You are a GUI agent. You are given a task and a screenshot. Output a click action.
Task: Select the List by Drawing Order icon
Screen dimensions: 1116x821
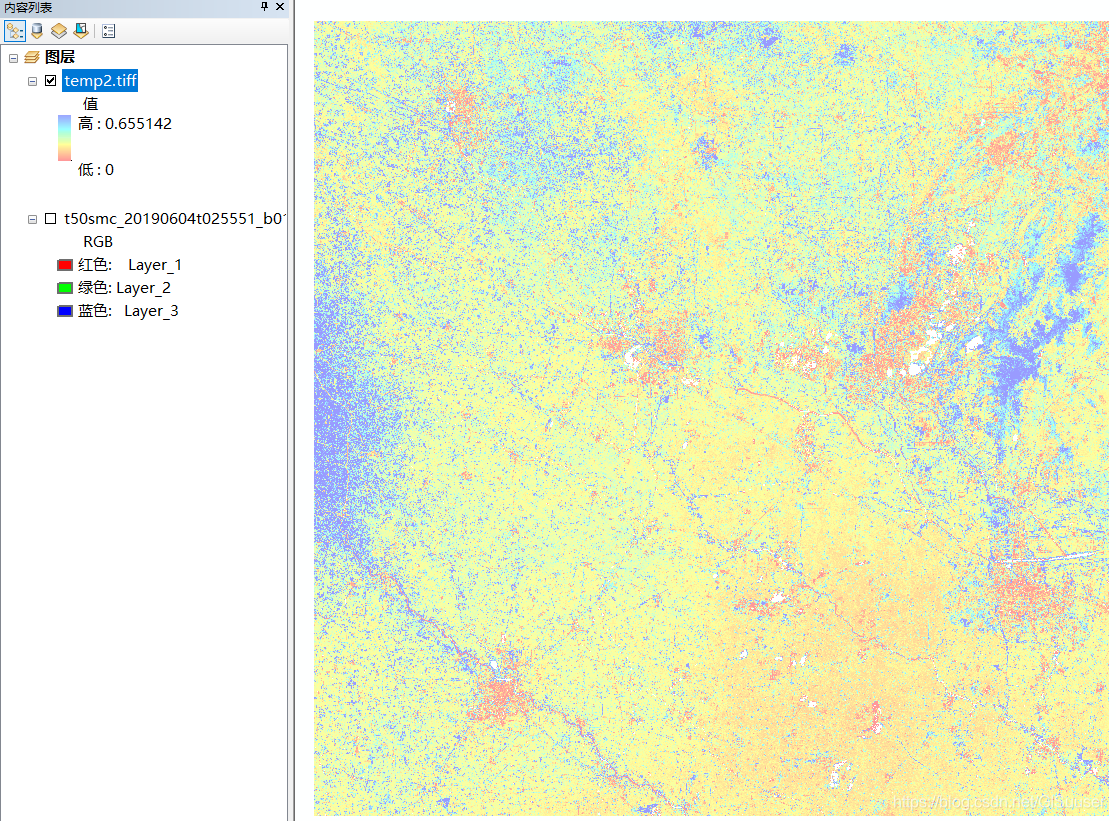[x=14, y=30]
